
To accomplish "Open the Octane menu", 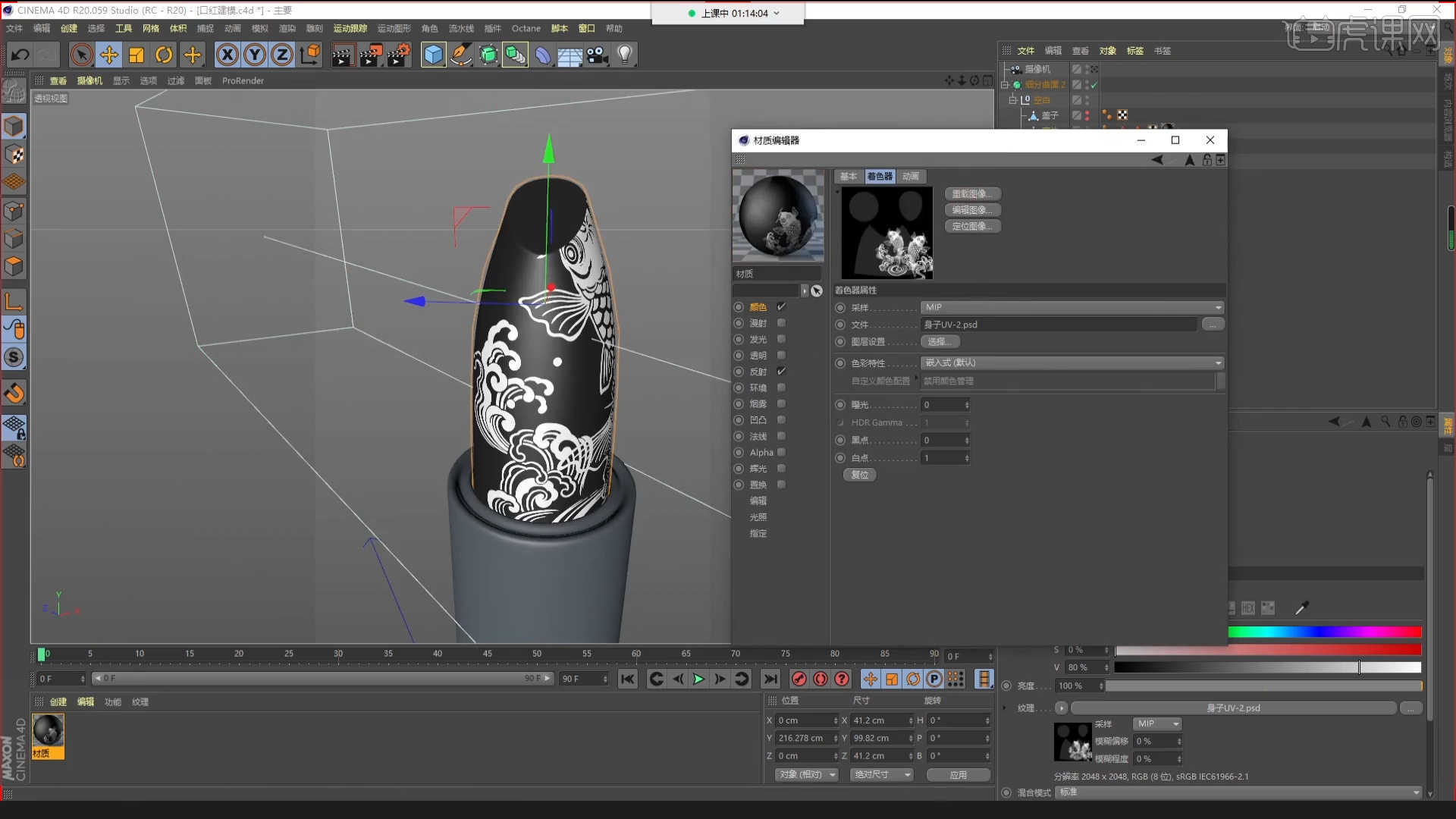I will 526,28.
